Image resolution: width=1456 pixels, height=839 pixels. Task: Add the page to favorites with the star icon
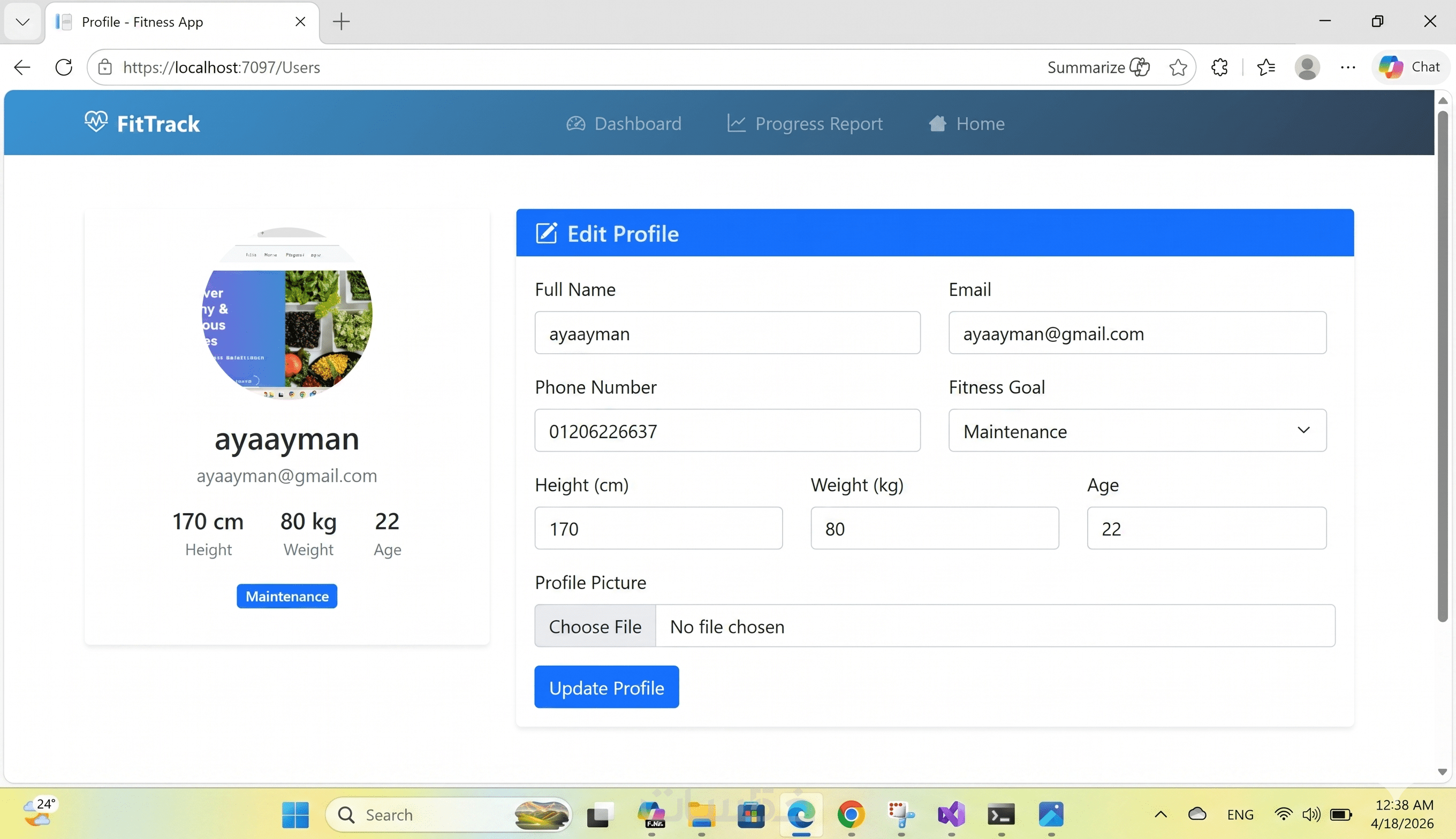(x=1178, y=67)
